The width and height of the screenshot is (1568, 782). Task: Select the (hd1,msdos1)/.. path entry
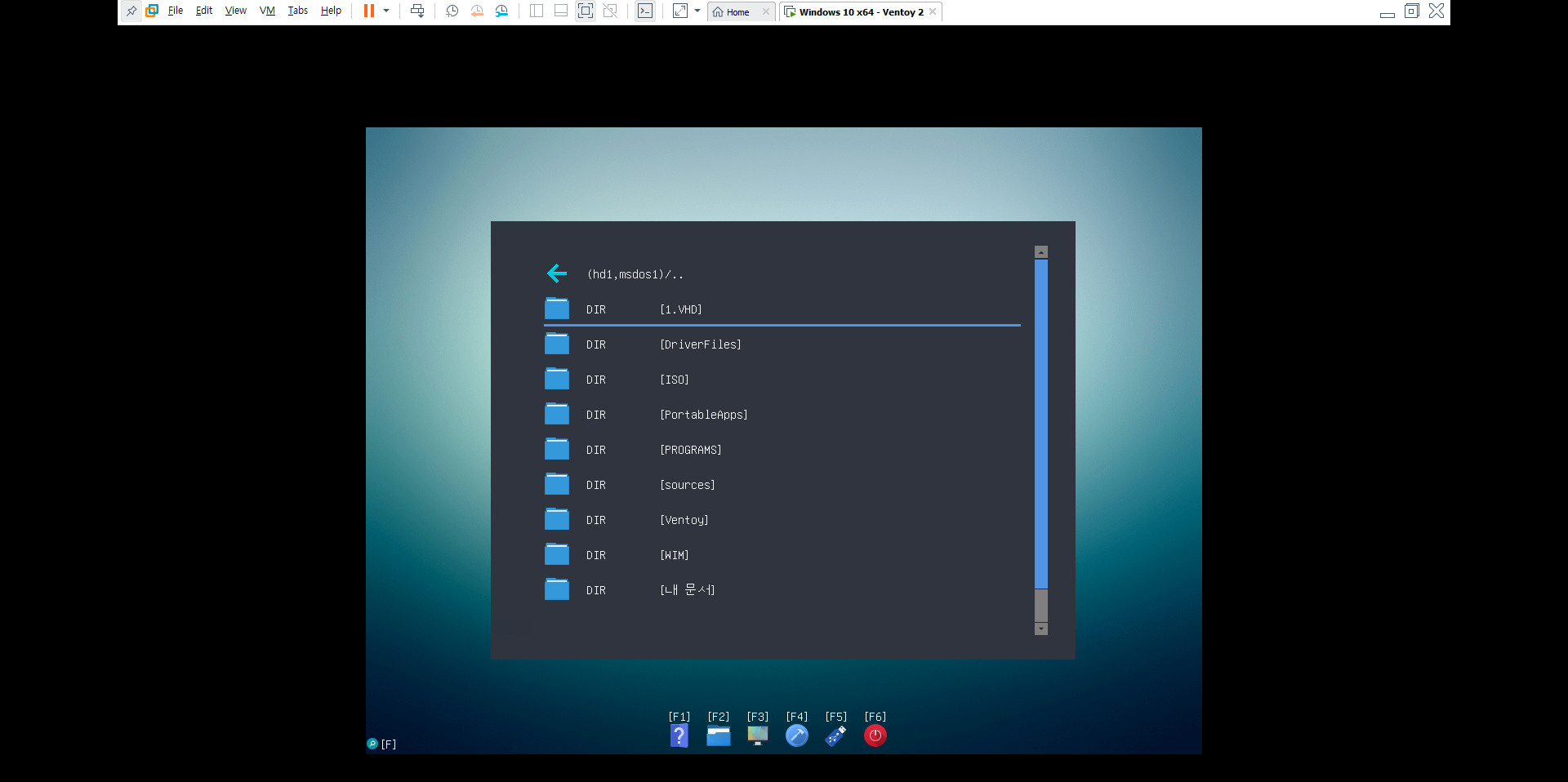point(635,275)
